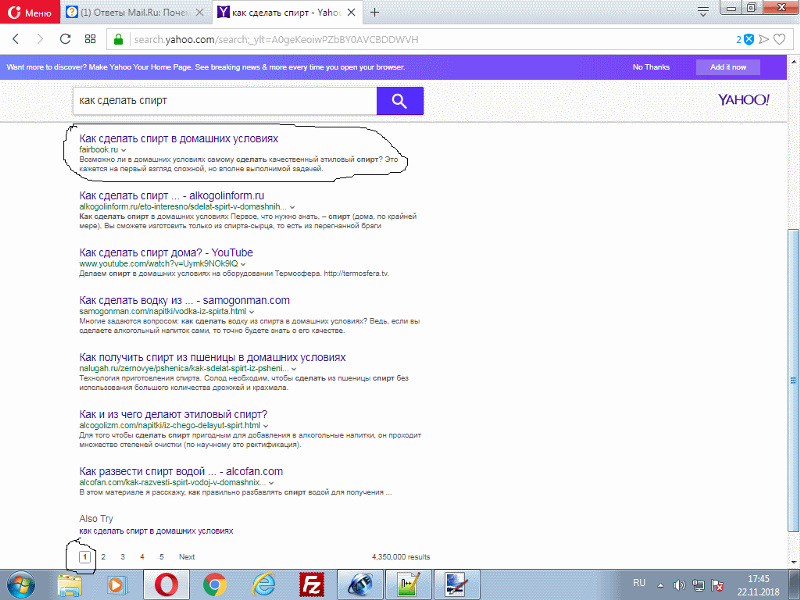Expand arrow beside nalugah.ru URL
The width and height of the screenshot is (800, 600).
pyautogui.click(x=294, y=368)
